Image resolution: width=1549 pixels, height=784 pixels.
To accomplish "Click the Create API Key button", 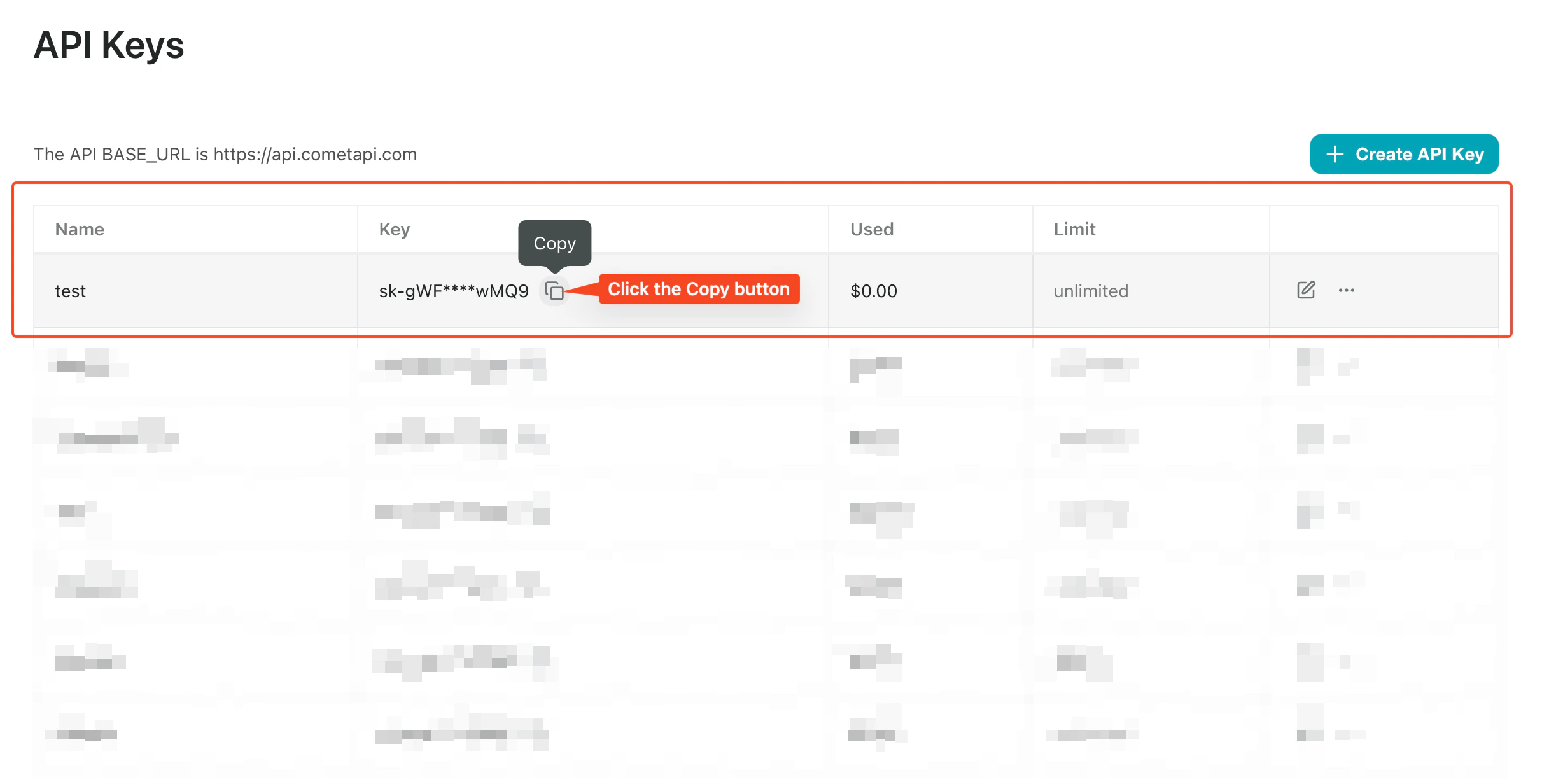I will click(1404, 153).
